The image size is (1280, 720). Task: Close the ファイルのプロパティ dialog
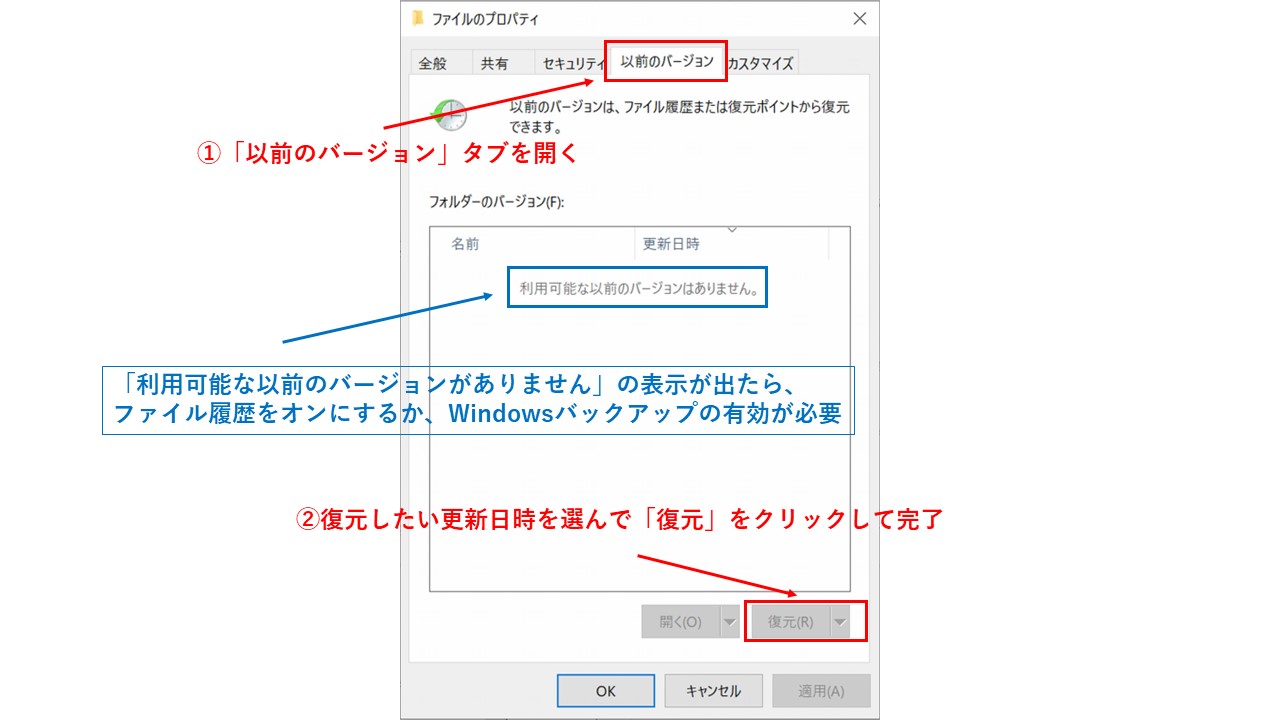coord(859,19)
